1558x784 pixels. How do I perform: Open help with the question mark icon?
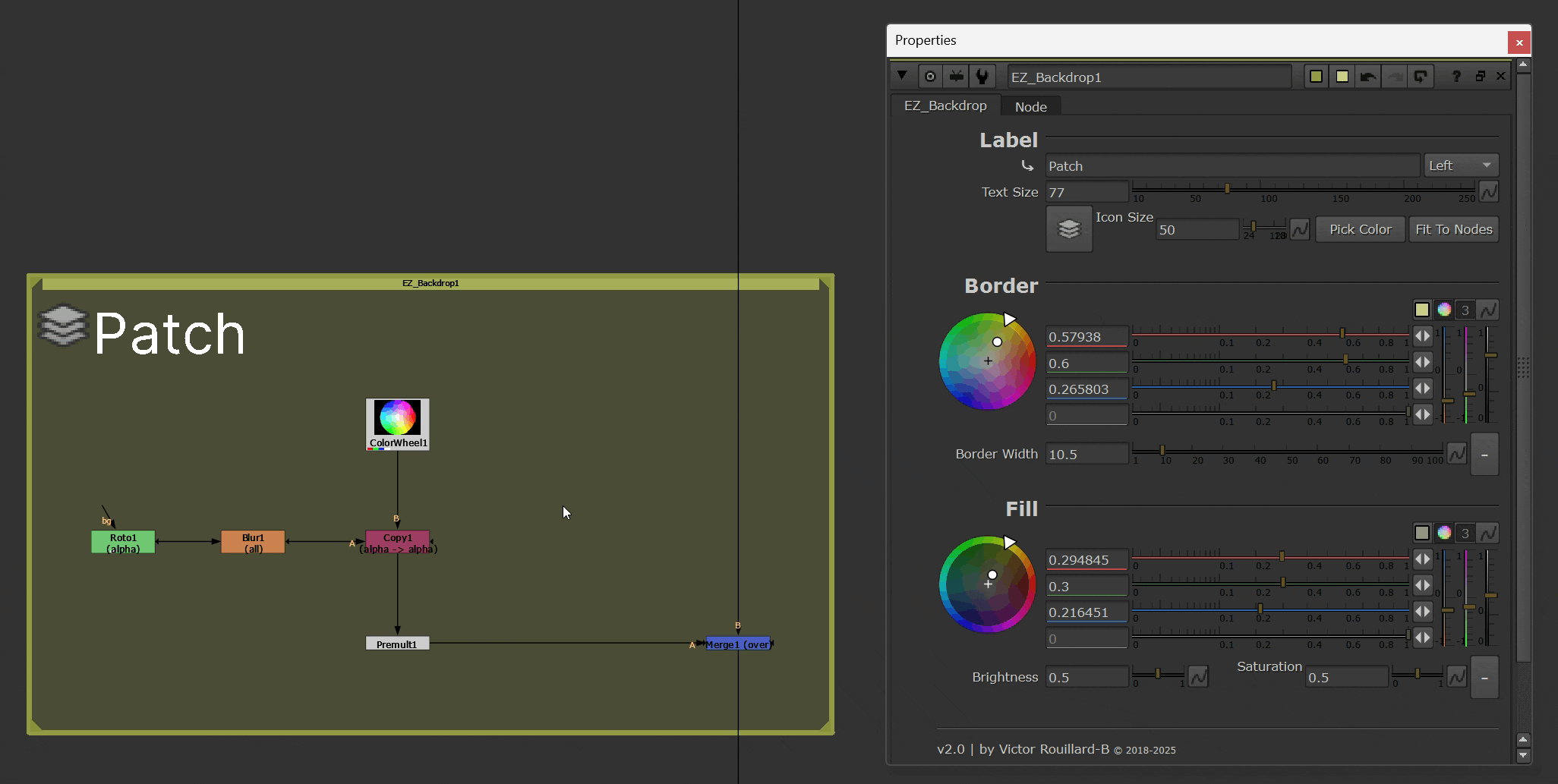point(1455,77)
